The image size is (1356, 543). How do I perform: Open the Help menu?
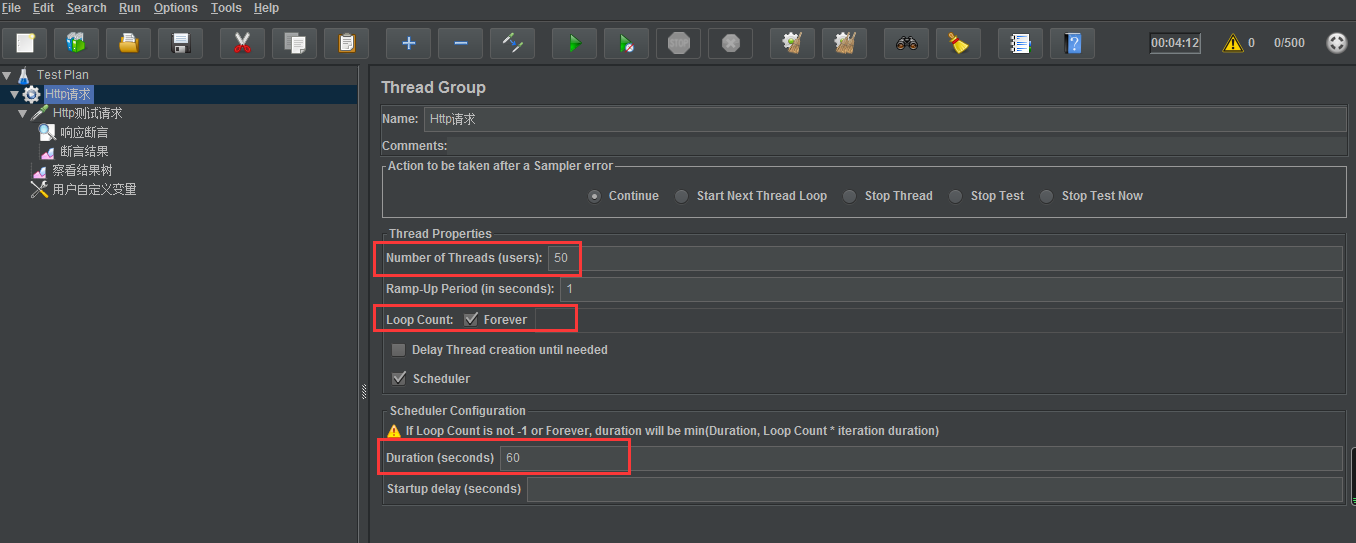click(x=266, y=8)
